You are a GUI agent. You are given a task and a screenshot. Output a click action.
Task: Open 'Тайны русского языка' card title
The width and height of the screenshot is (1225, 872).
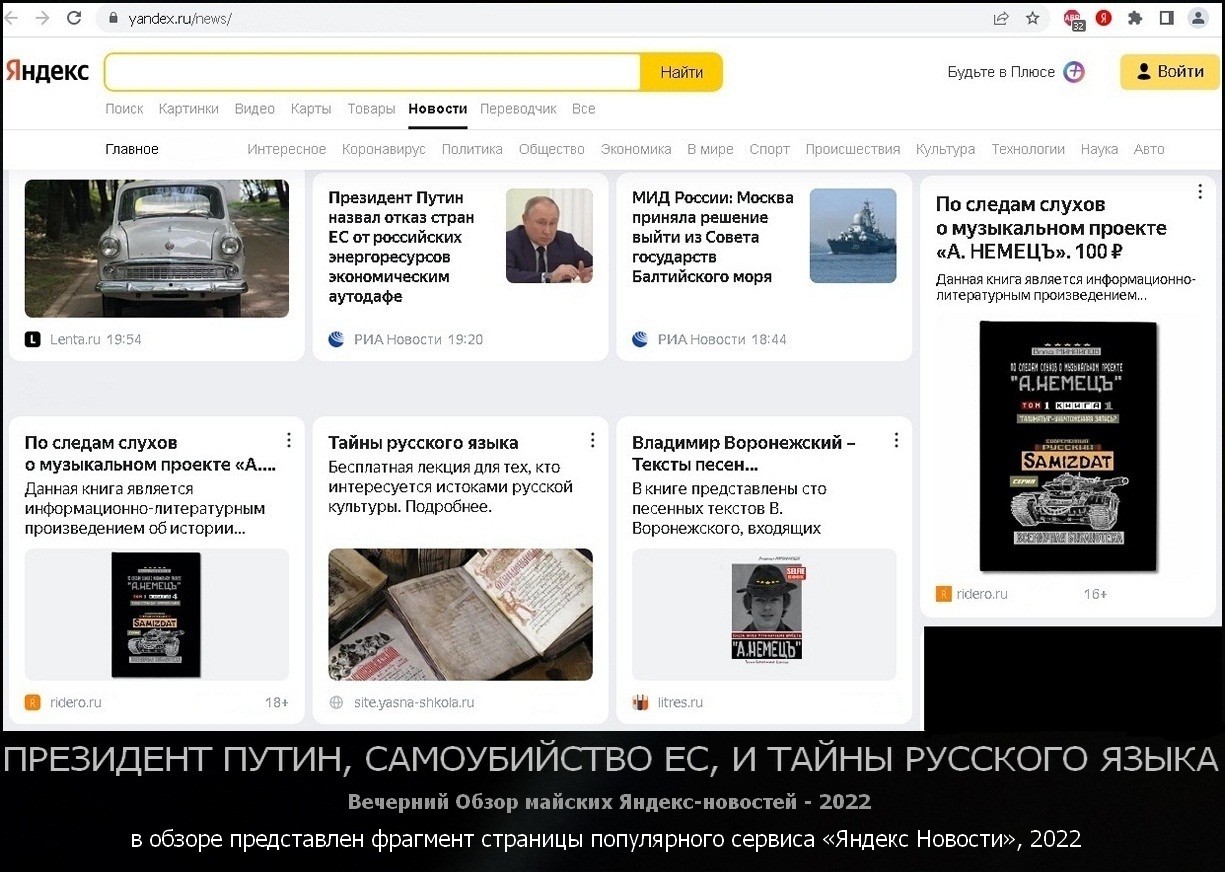423,442
